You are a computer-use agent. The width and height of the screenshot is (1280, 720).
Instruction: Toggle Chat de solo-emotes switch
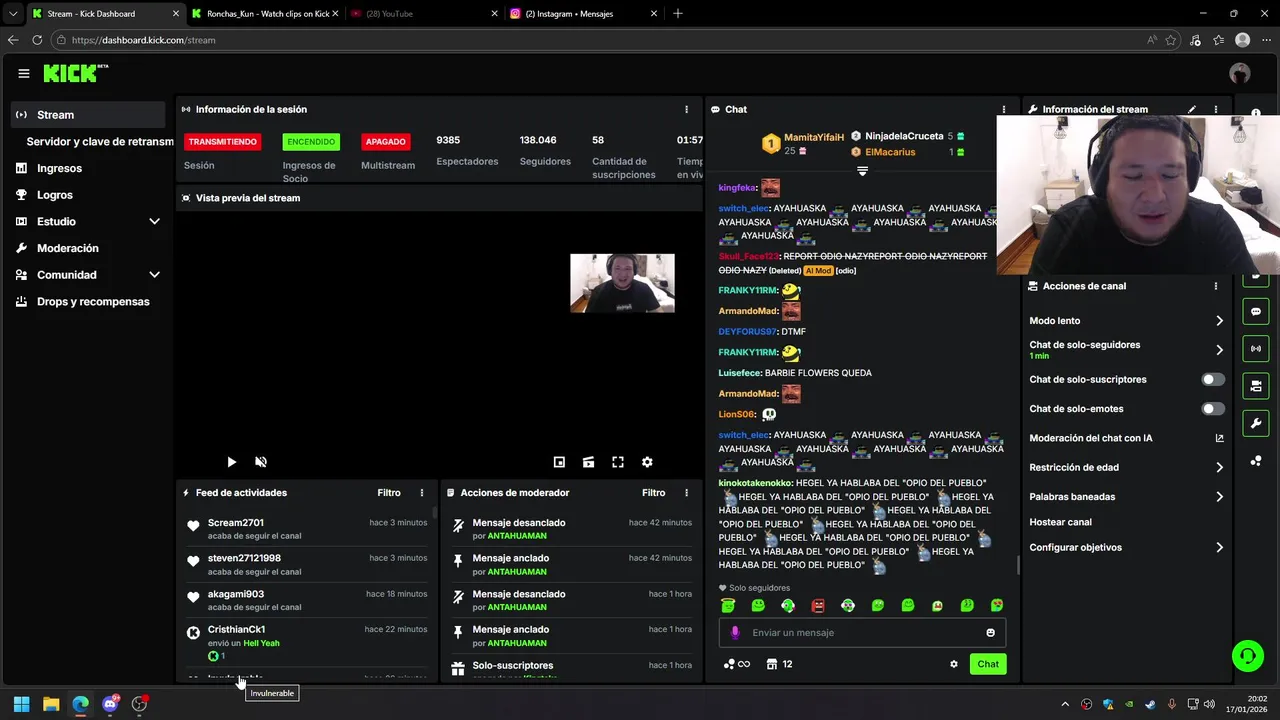point(1212,409)
